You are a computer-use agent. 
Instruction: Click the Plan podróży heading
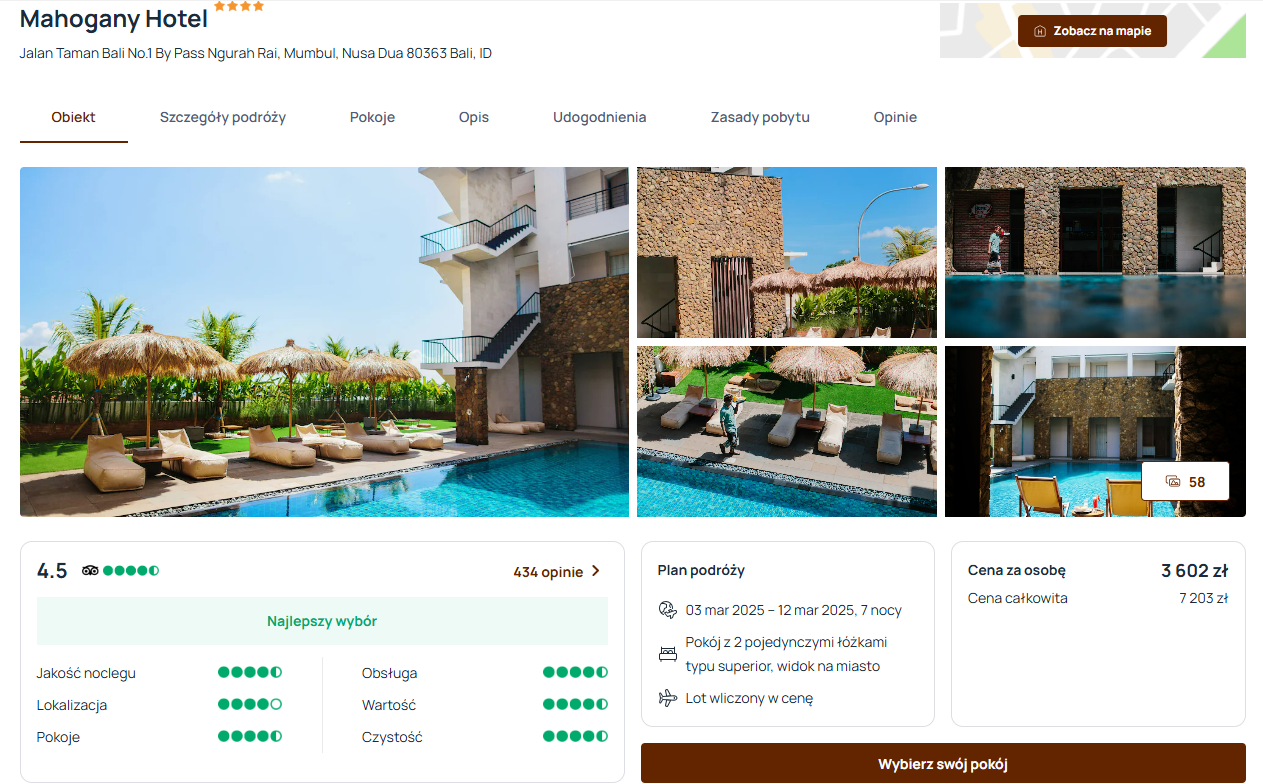pyautogui.click(x=701, y=570)
